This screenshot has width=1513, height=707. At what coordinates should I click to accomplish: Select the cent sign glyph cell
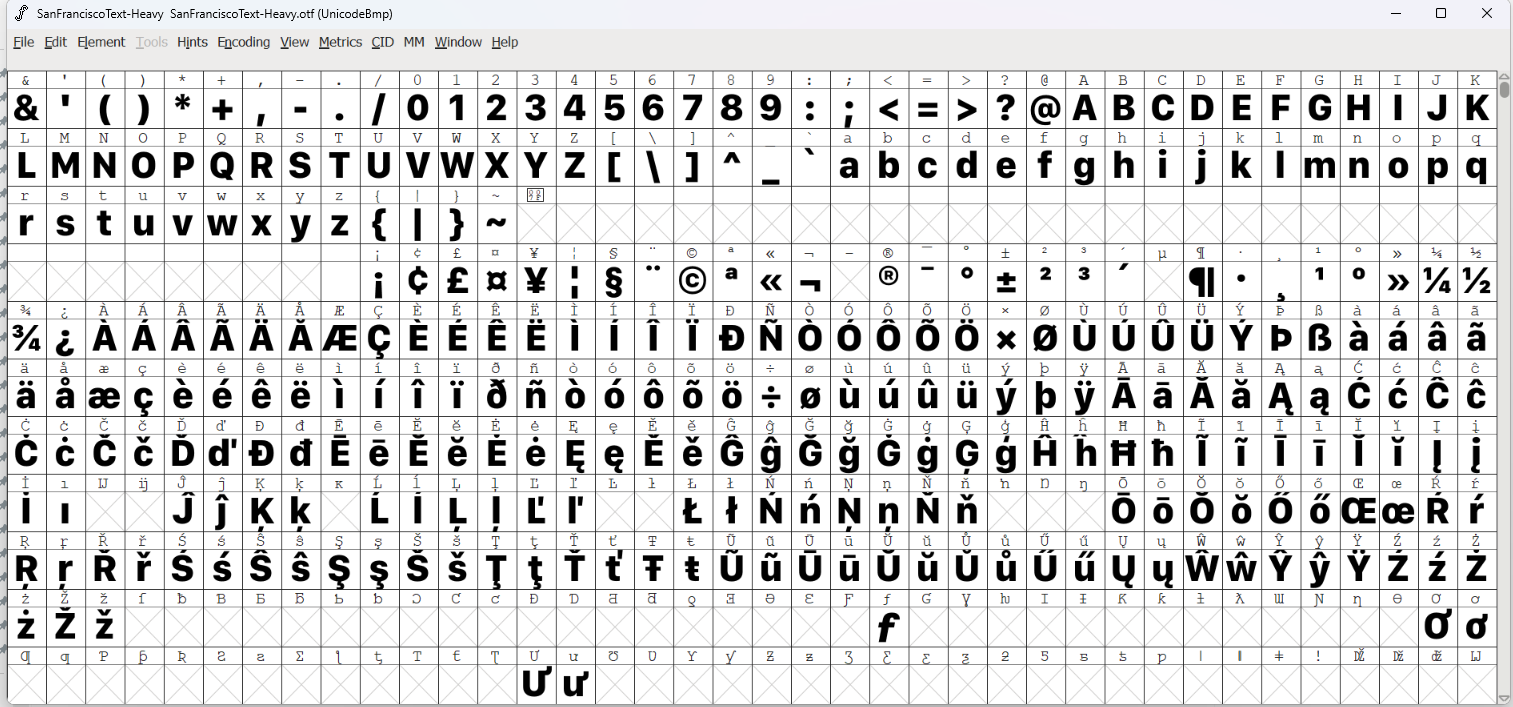pos(418,281)
